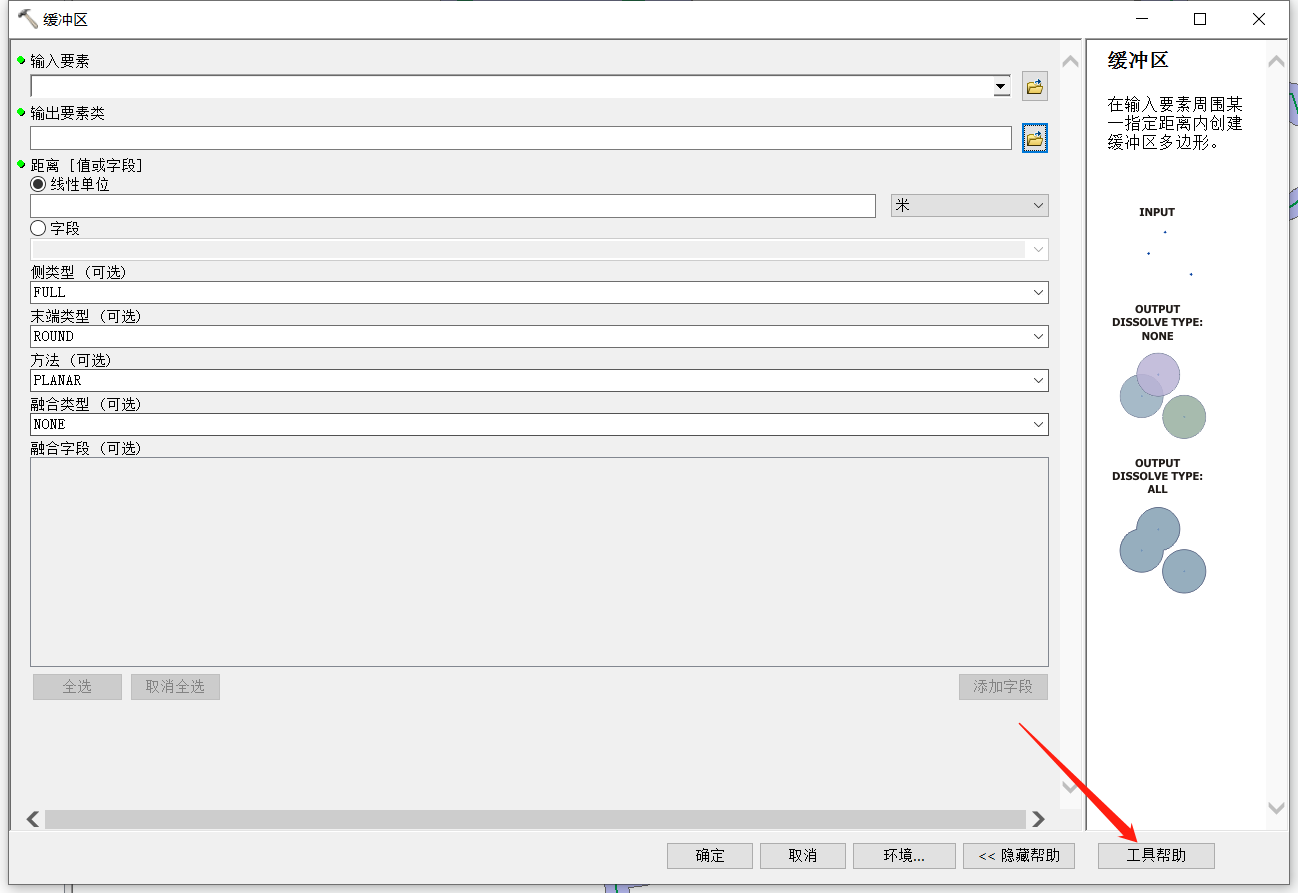Open the output feature class browse icon
Image resolution: width=1298 pixels, height=893 pixels.
pyautogui.click(x=1034, y=138)
